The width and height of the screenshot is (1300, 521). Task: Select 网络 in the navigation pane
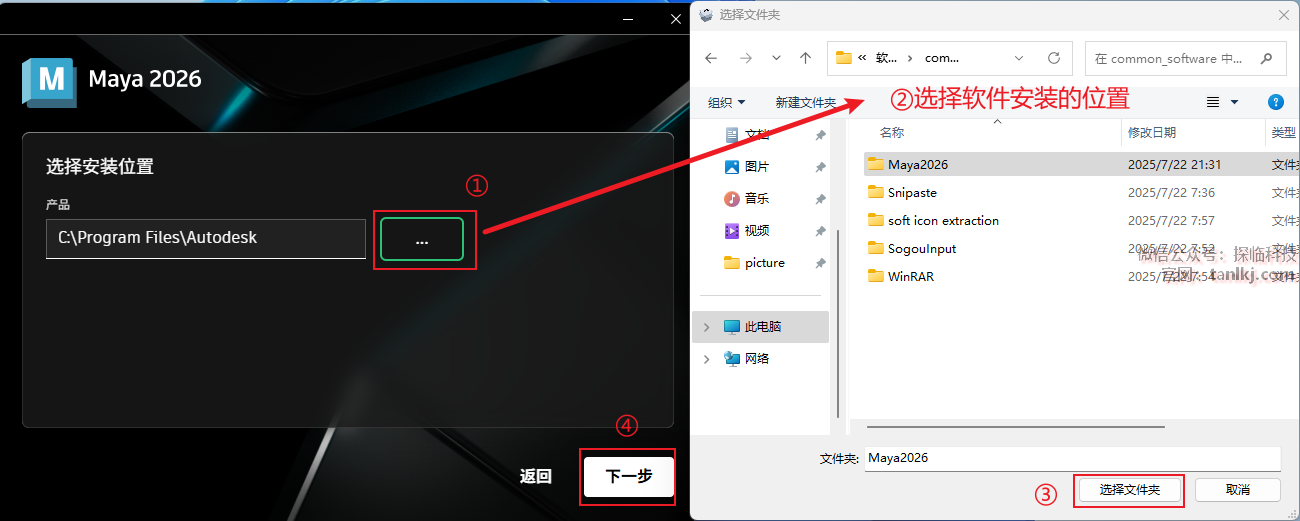(x=757, y=359)
